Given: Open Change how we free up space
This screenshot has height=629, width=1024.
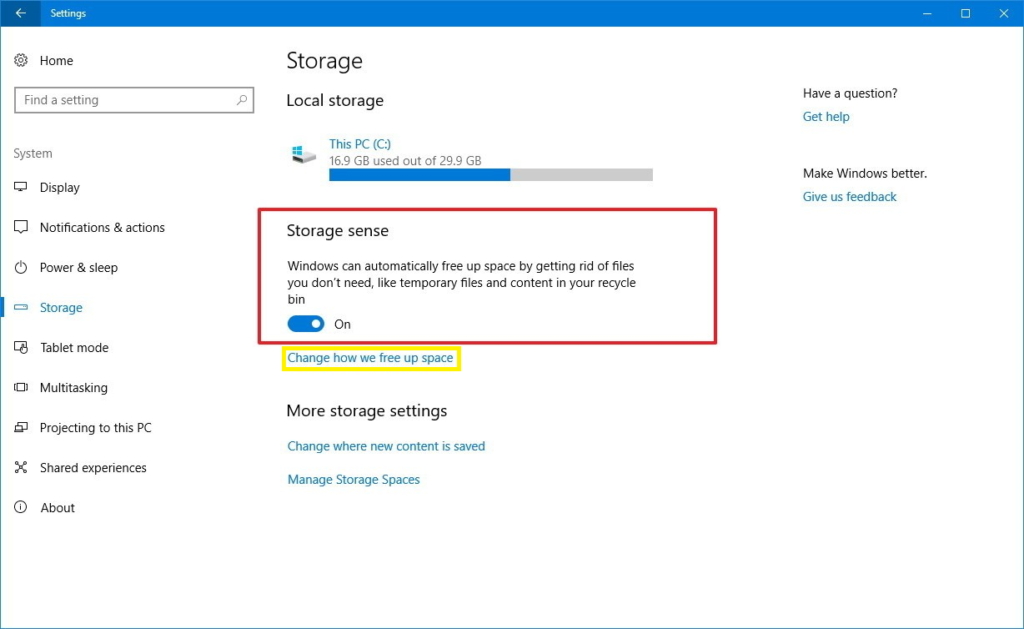Looking at the screenshot, I should click(x=370, y=358).
